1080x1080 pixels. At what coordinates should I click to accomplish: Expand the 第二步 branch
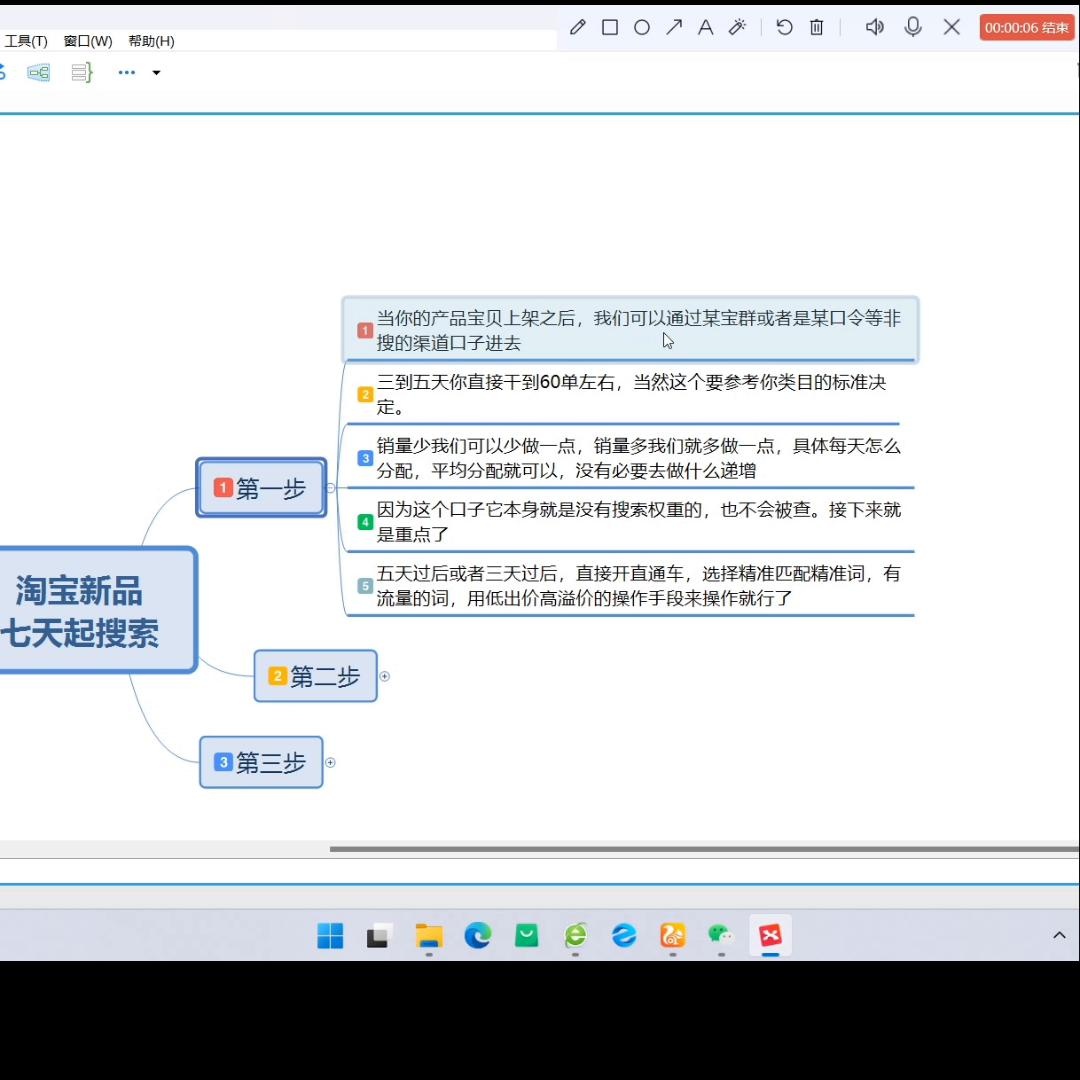coord(385,676)
